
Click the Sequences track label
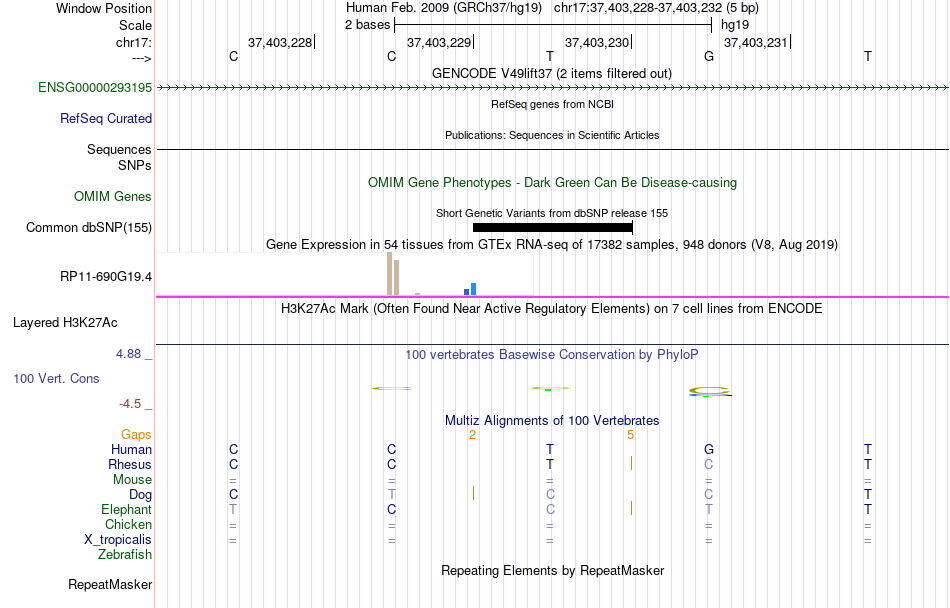pos(119,149)
